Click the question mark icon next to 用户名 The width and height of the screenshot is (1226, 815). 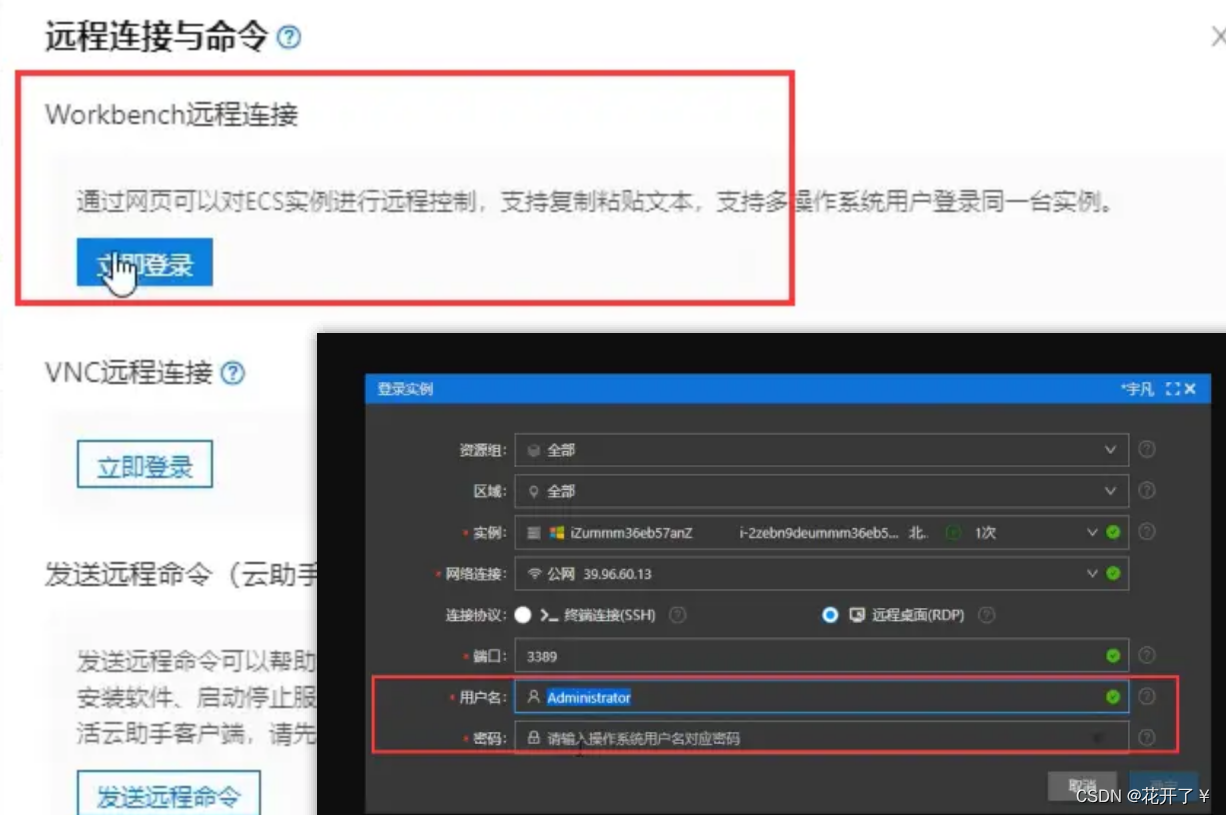[x=1147, y=697]
